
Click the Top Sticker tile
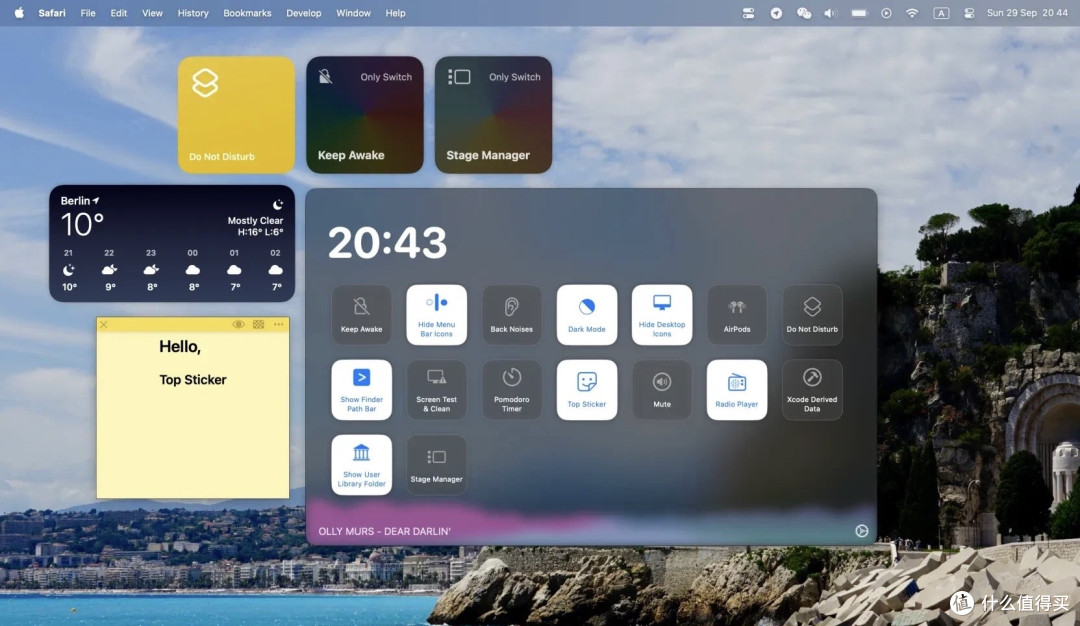pos(586,390)
